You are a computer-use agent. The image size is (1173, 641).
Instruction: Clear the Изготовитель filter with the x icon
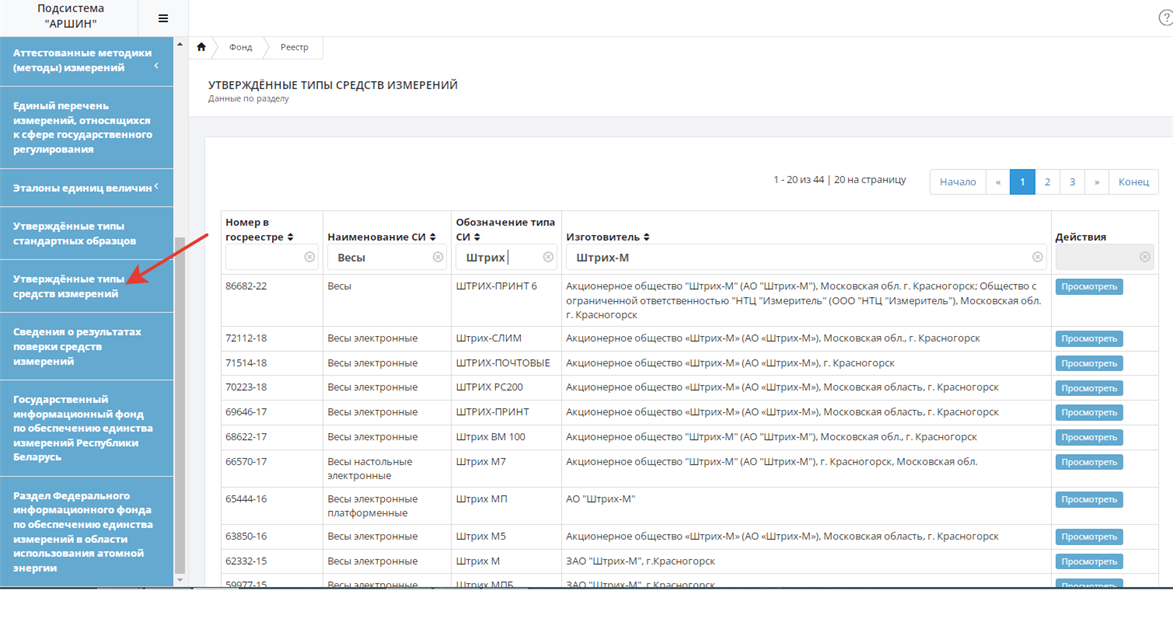pos(1037,257)
